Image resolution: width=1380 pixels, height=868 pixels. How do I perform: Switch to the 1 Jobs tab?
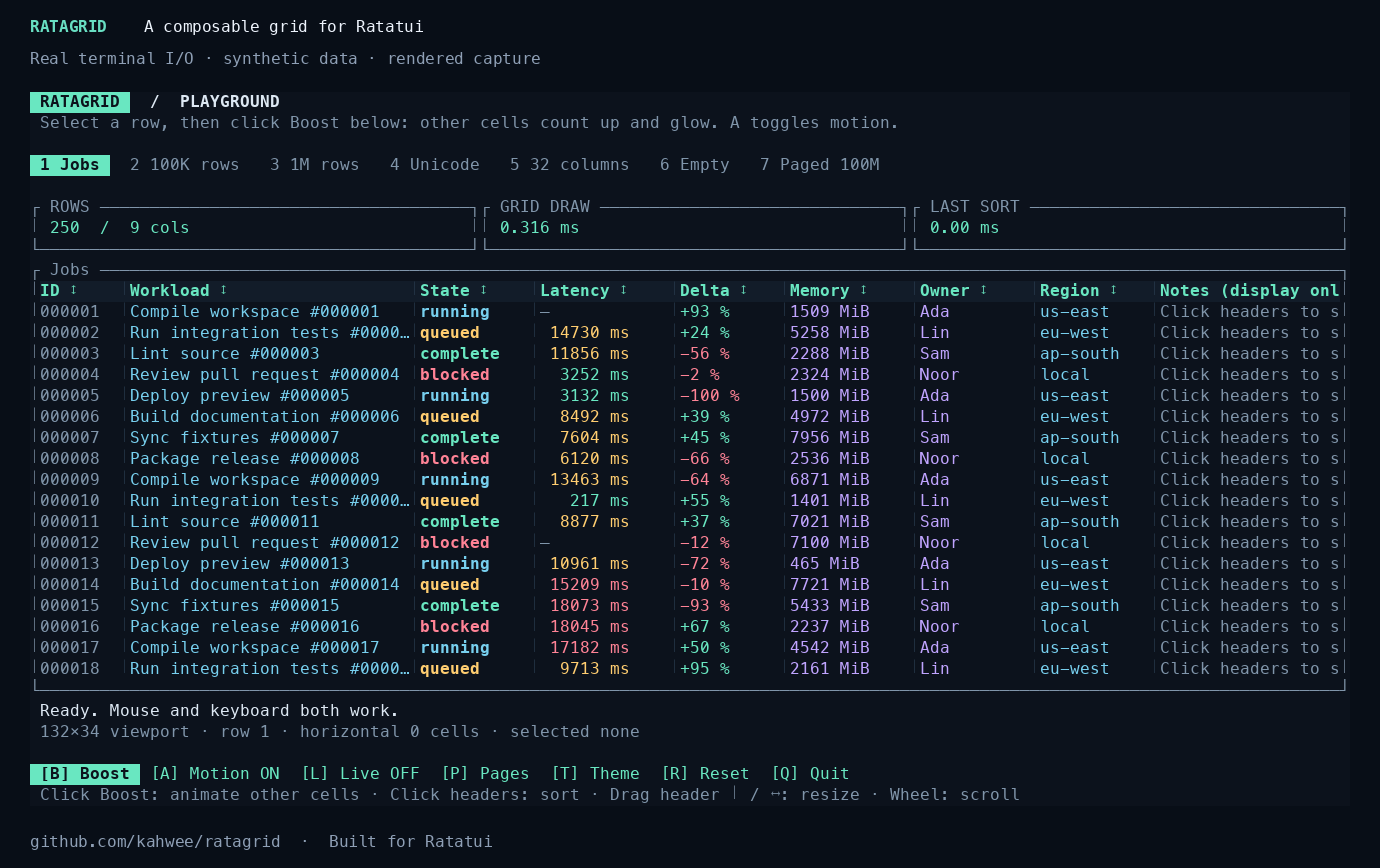[70, 165]
